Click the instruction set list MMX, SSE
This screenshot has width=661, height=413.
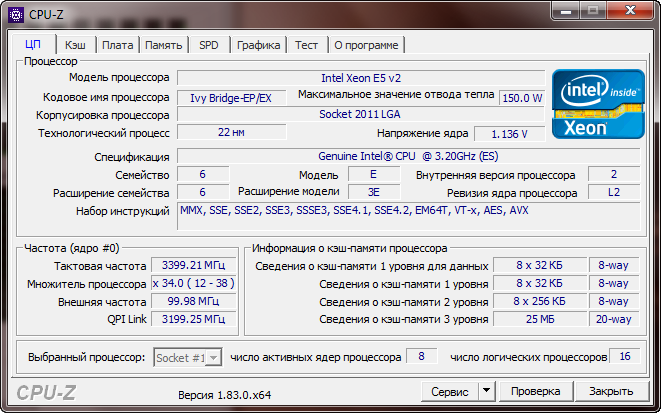[408, 216]
